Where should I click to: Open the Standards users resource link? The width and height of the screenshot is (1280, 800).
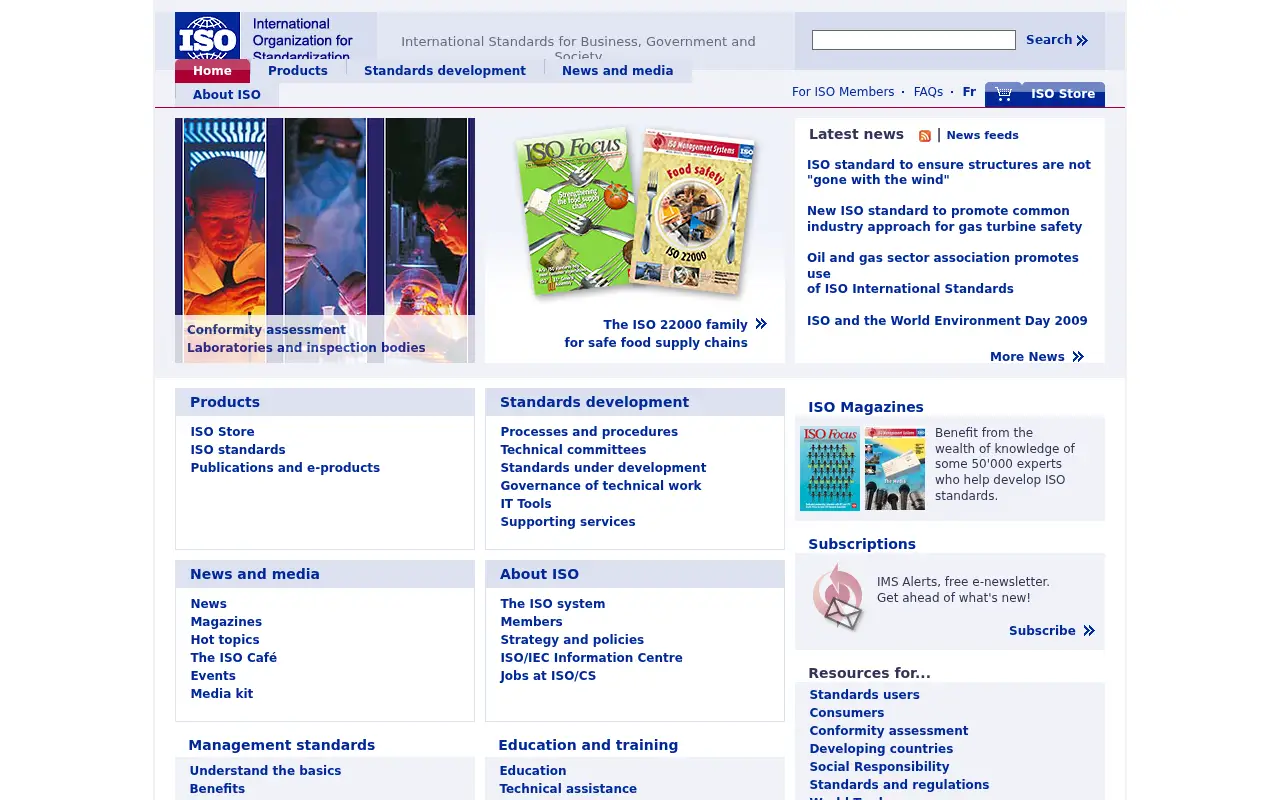point(865,695)
